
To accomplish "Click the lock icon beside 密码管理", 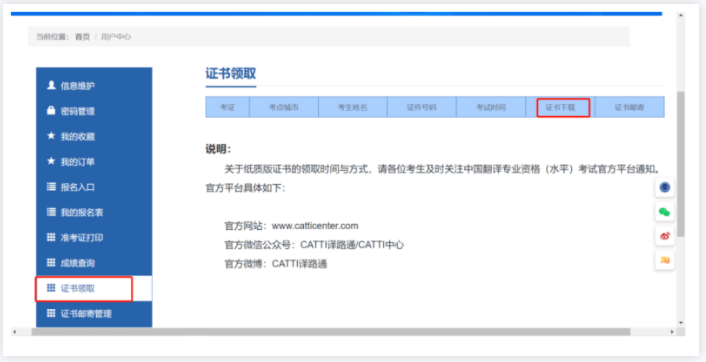I will pyautogui.click(x=51, y=110).
